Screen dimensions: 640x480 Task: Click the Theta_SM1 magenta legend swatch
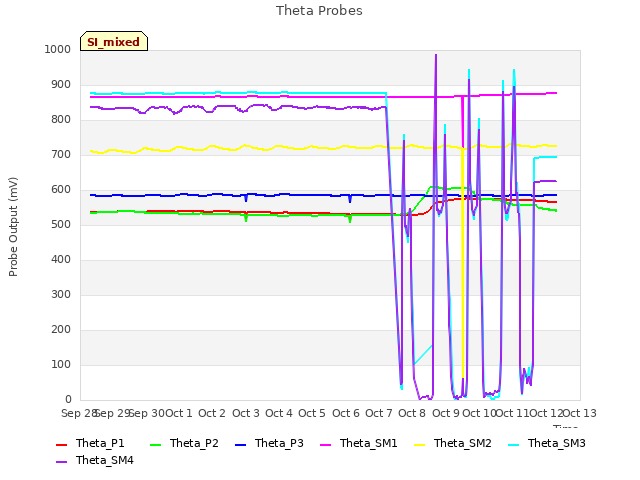coord(325,444)
